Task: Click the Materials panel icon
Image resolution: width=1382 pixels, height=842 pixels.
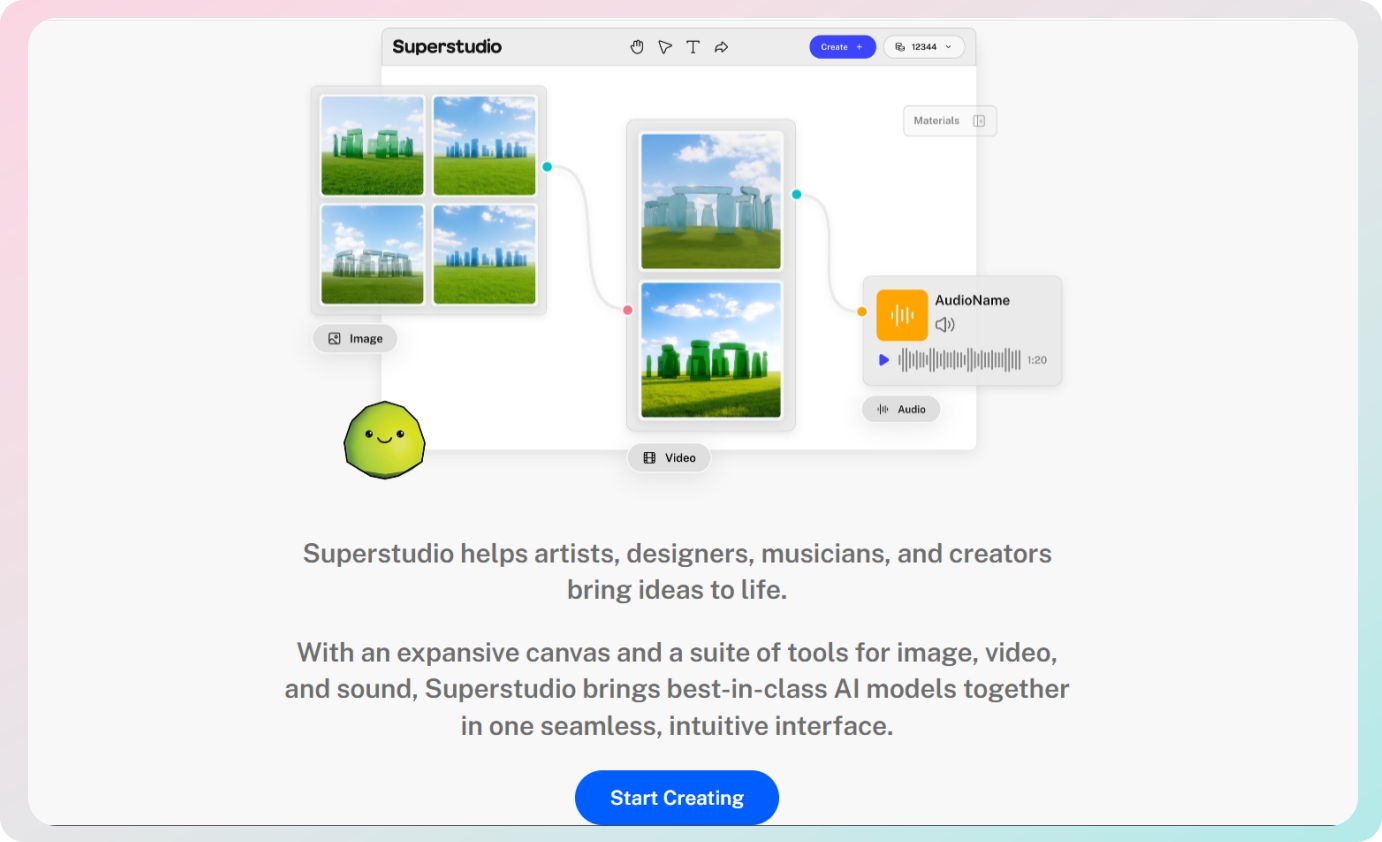Action: pos(979,121)
